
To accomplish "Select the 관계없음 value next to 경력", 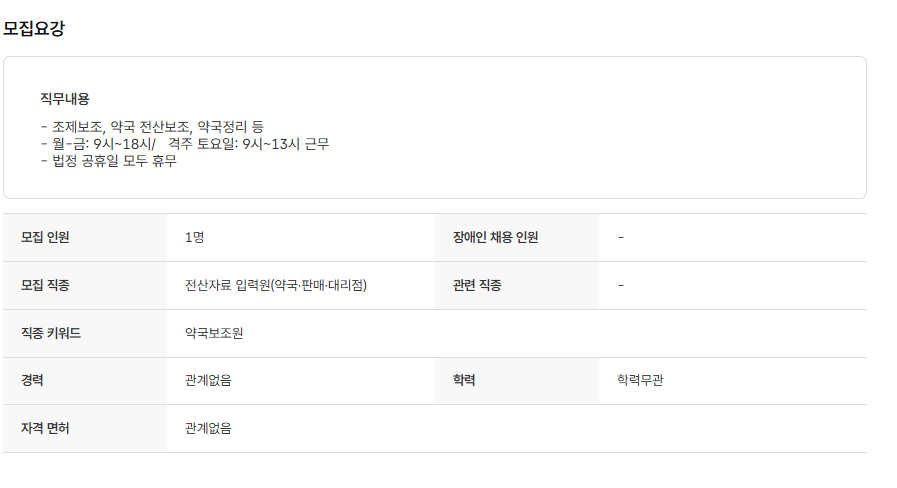I will coord(208,380).
